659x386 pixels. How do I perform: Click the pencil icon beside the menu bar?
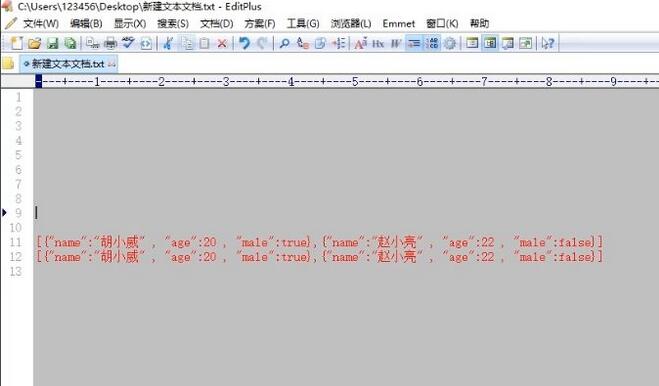[11, 24]
